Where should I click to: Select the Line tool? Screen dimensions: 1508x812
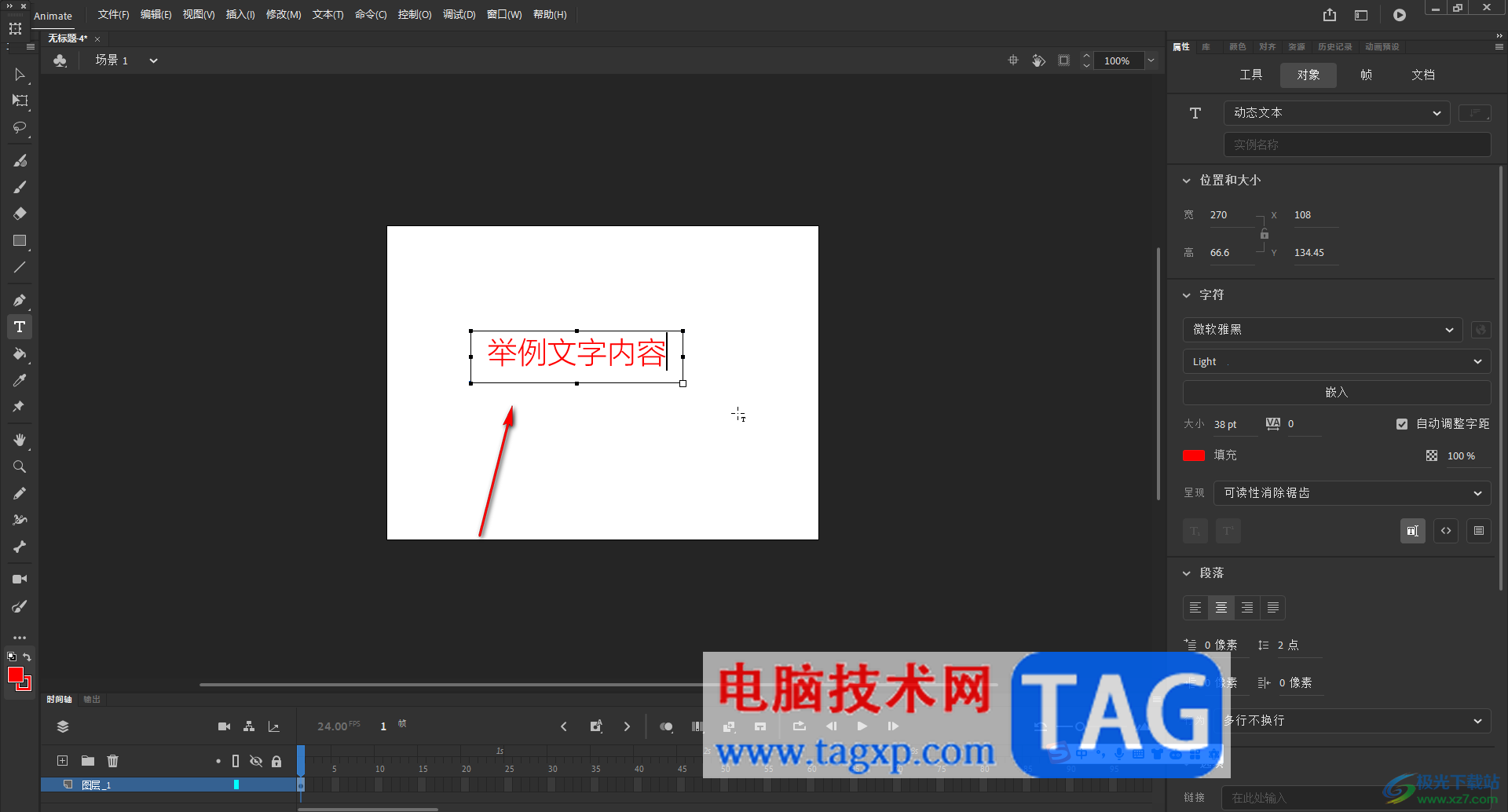coord(20,268)
